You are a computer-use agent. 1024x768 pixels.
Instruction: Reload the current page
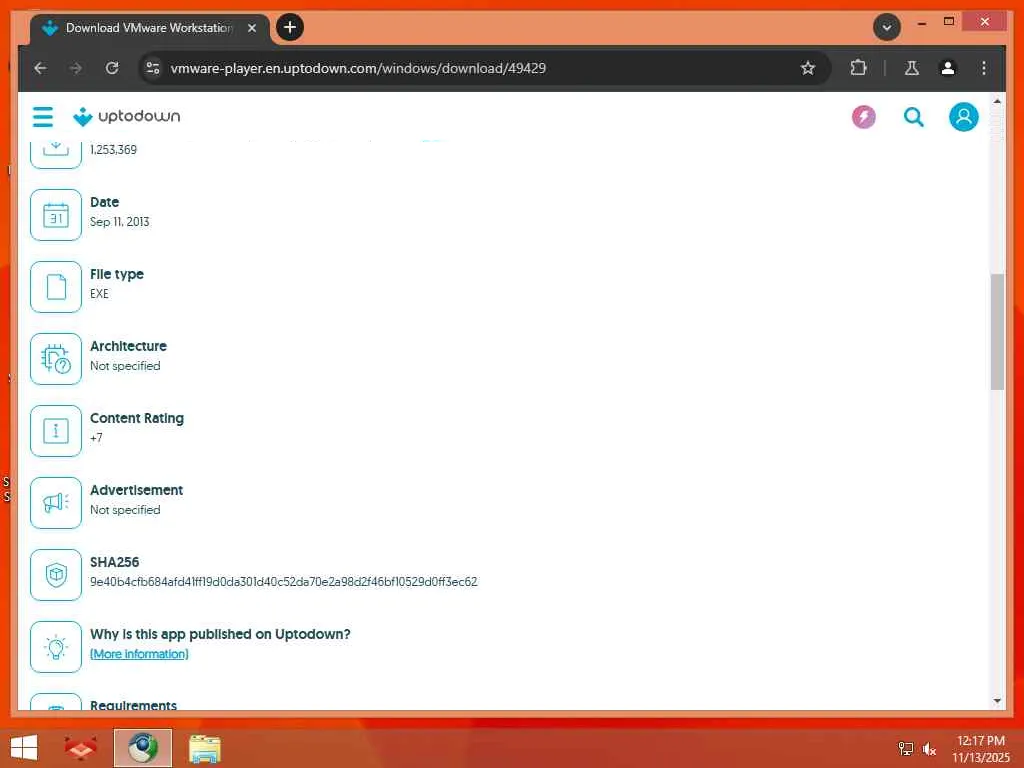pos(112,68)
